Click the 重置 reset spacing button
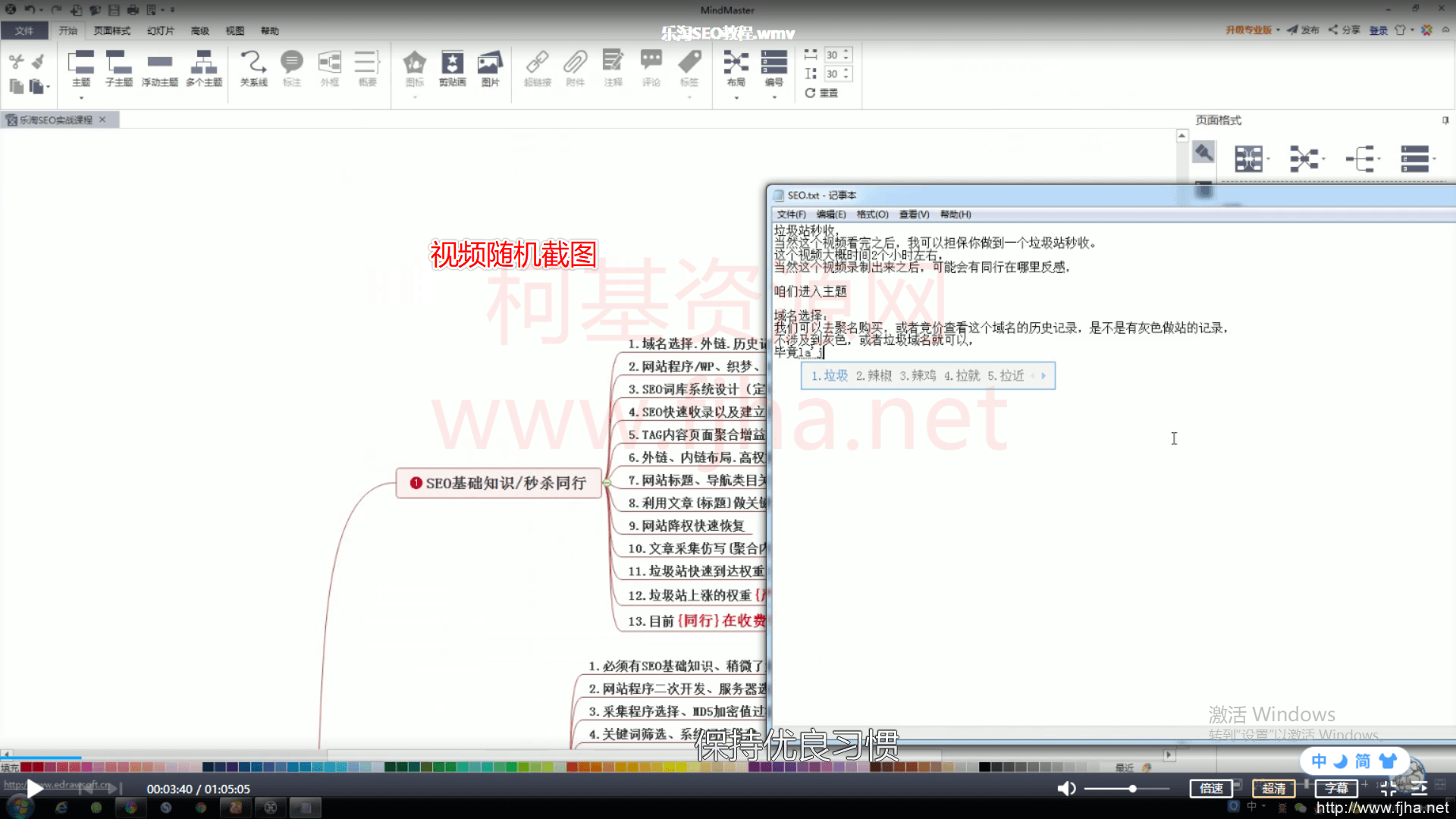 click(821, 93)
